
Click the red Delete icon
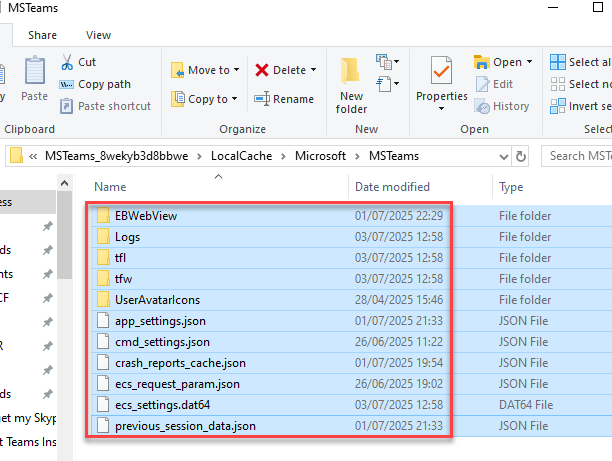coord(262,70)
